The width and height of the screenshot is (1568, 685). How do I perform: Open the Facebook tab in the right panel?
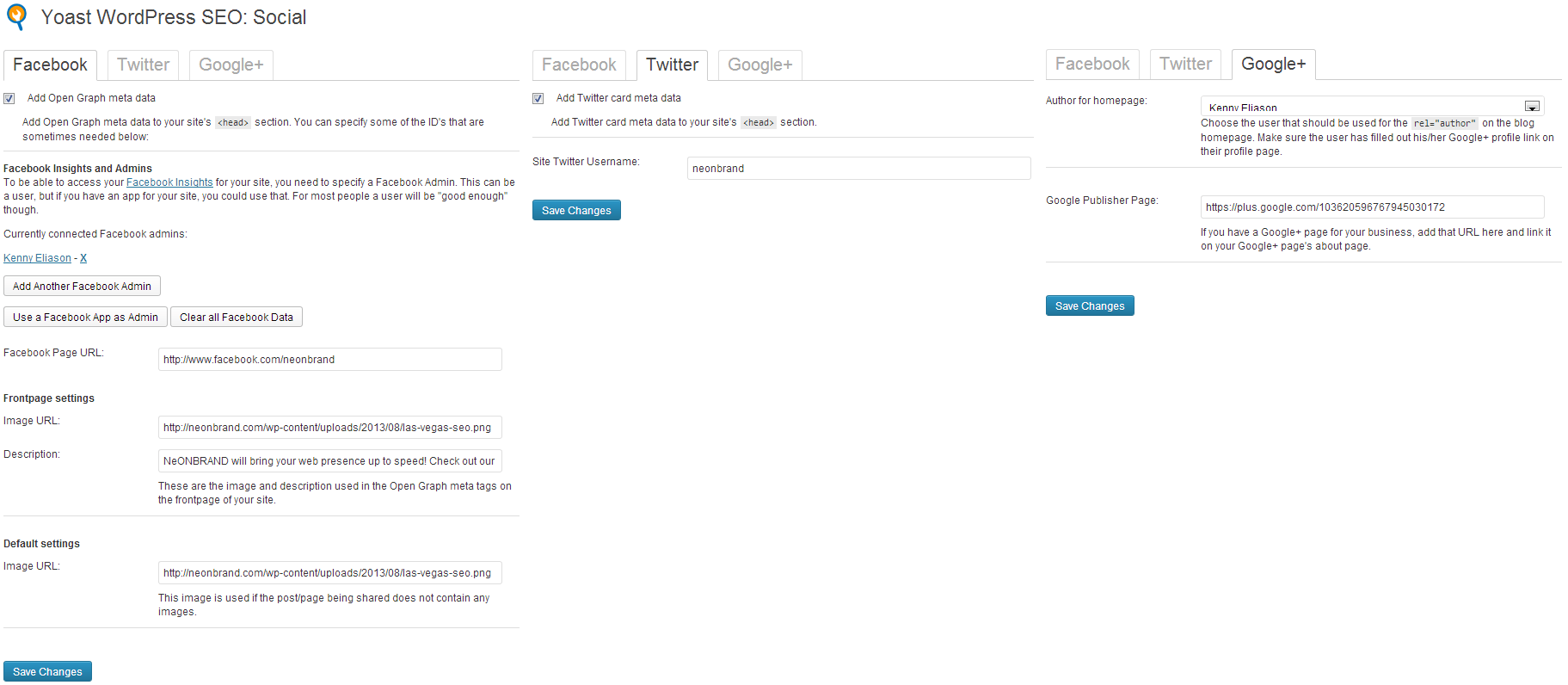tap(1092, 64)
